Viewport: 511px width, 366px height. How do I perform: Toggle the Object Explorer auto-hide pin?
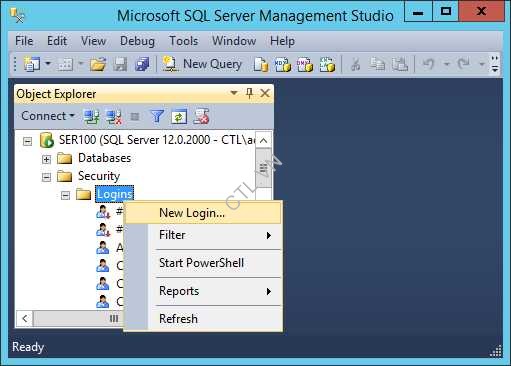point(249,93)
